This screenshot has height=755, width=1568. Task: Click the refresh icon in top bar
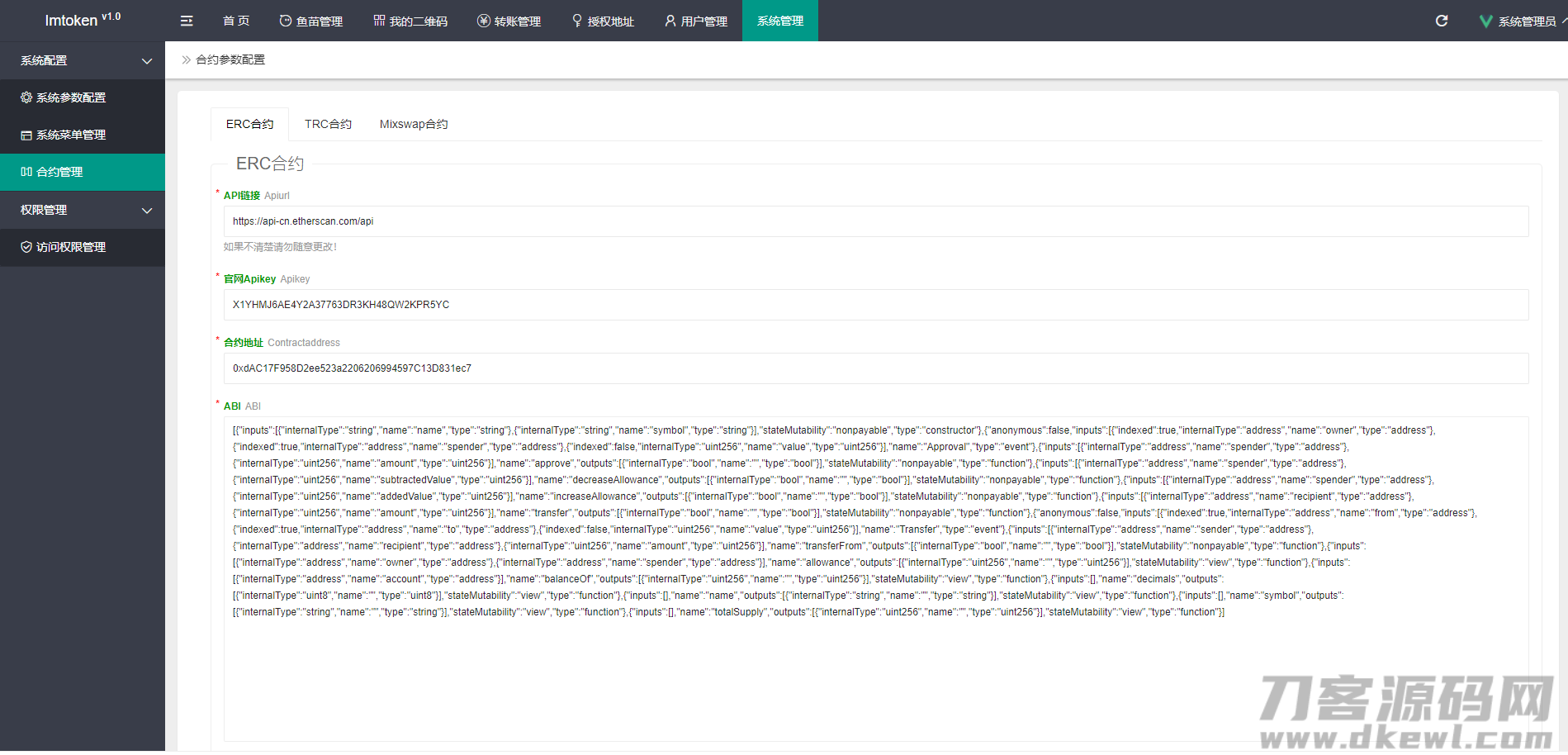(1442, 21)
